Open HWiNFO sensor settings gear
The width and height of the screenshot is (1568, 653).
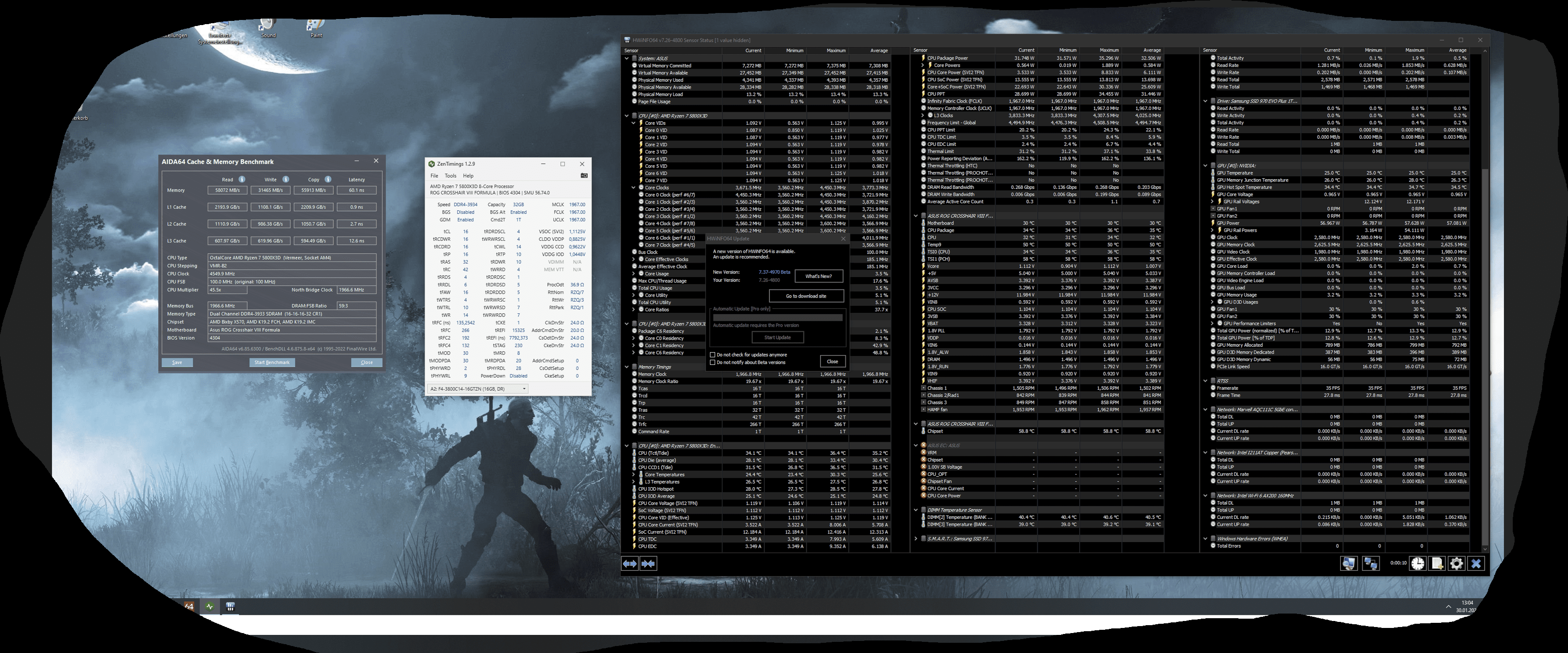(1457, 563)
